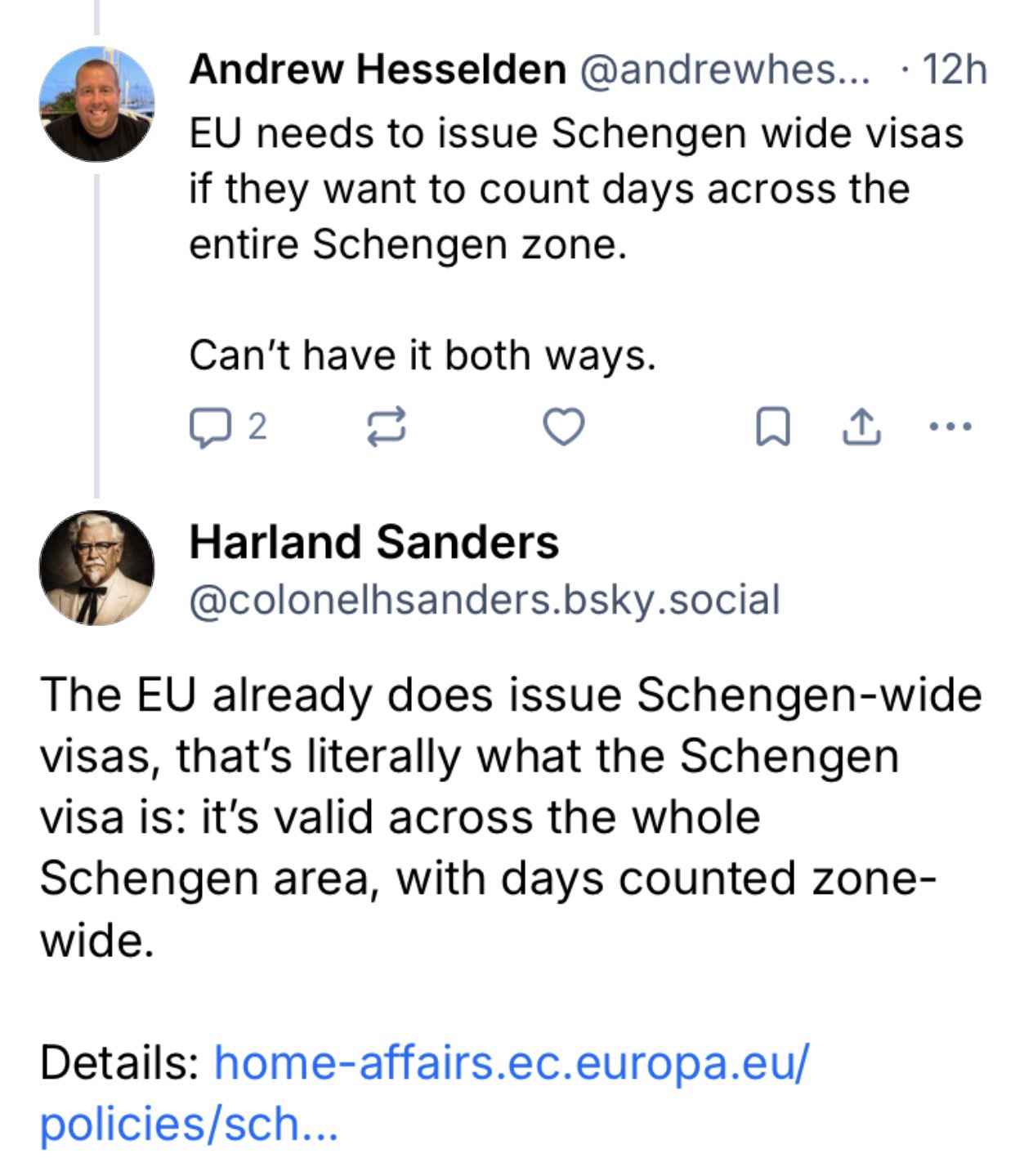Click the @colonelhsanders.bsky.social handle
The image size is (1033, 1176).
pyautogui.click(x=485, y=600)
